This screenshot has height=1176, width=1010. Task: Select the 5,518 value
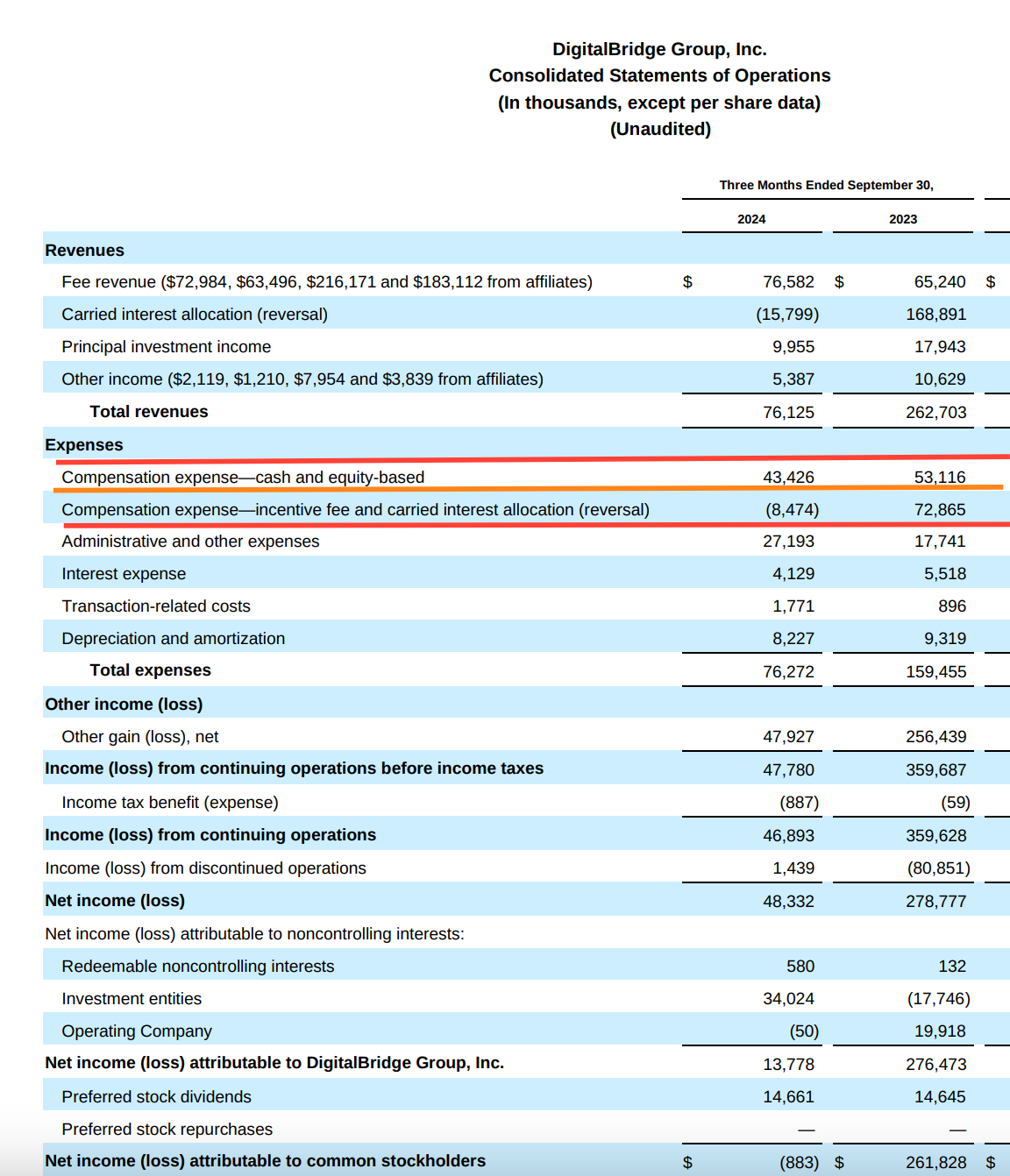click(x=945, y=574)
